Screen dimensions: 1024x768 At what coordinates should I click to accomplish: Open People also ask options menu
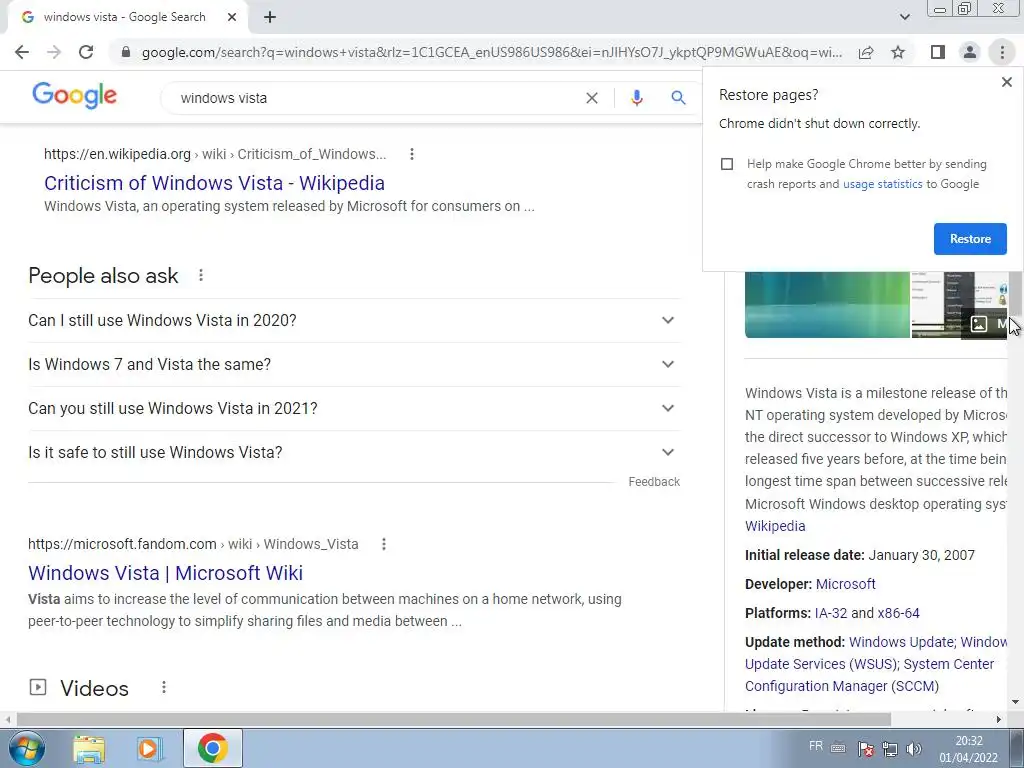click(x=201, y=276)
